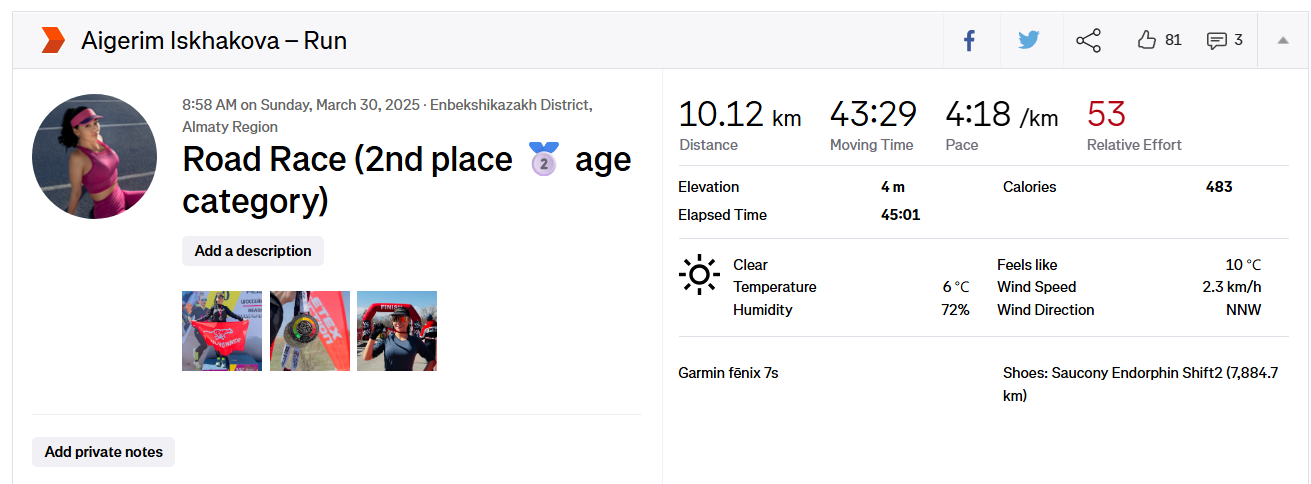Open the first red flag photo thumbnail

pyautogui.click(x=222, y=331)
